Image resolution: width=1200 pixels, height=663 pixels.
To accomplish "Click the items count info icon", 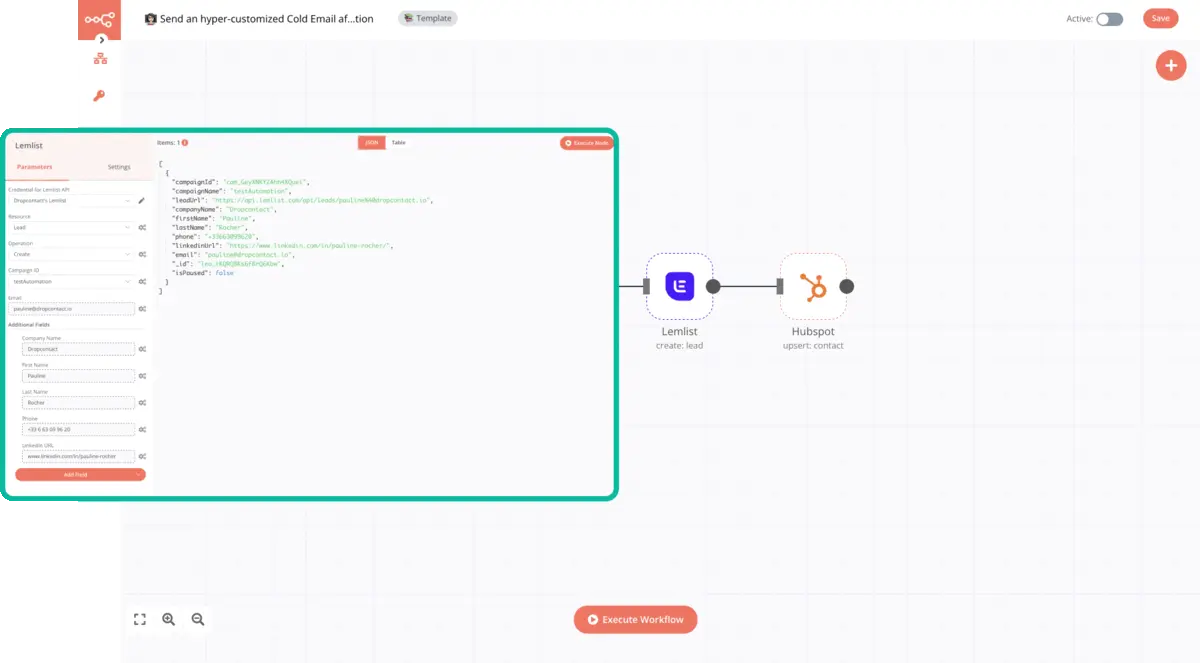I will (x=185, y=143).
